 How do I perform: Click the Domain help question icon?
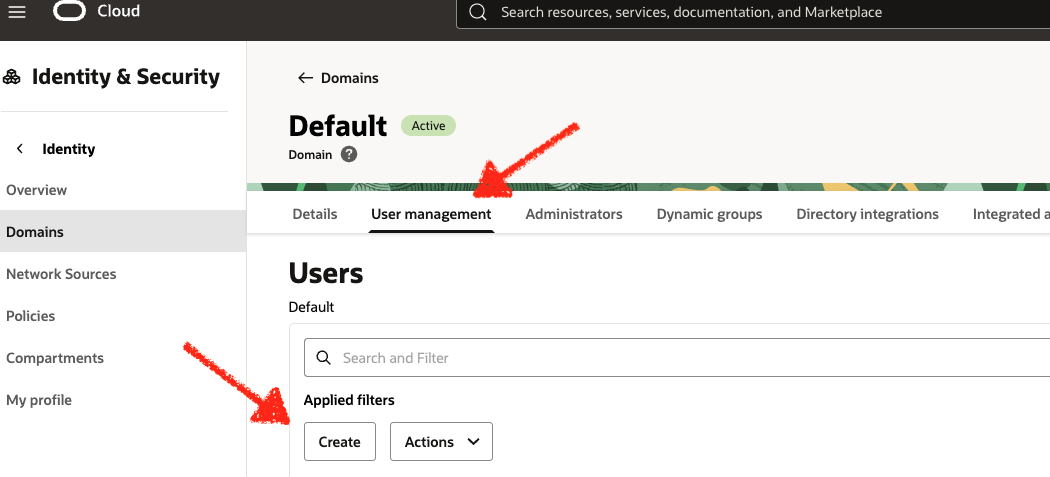[x=349, y=155]
